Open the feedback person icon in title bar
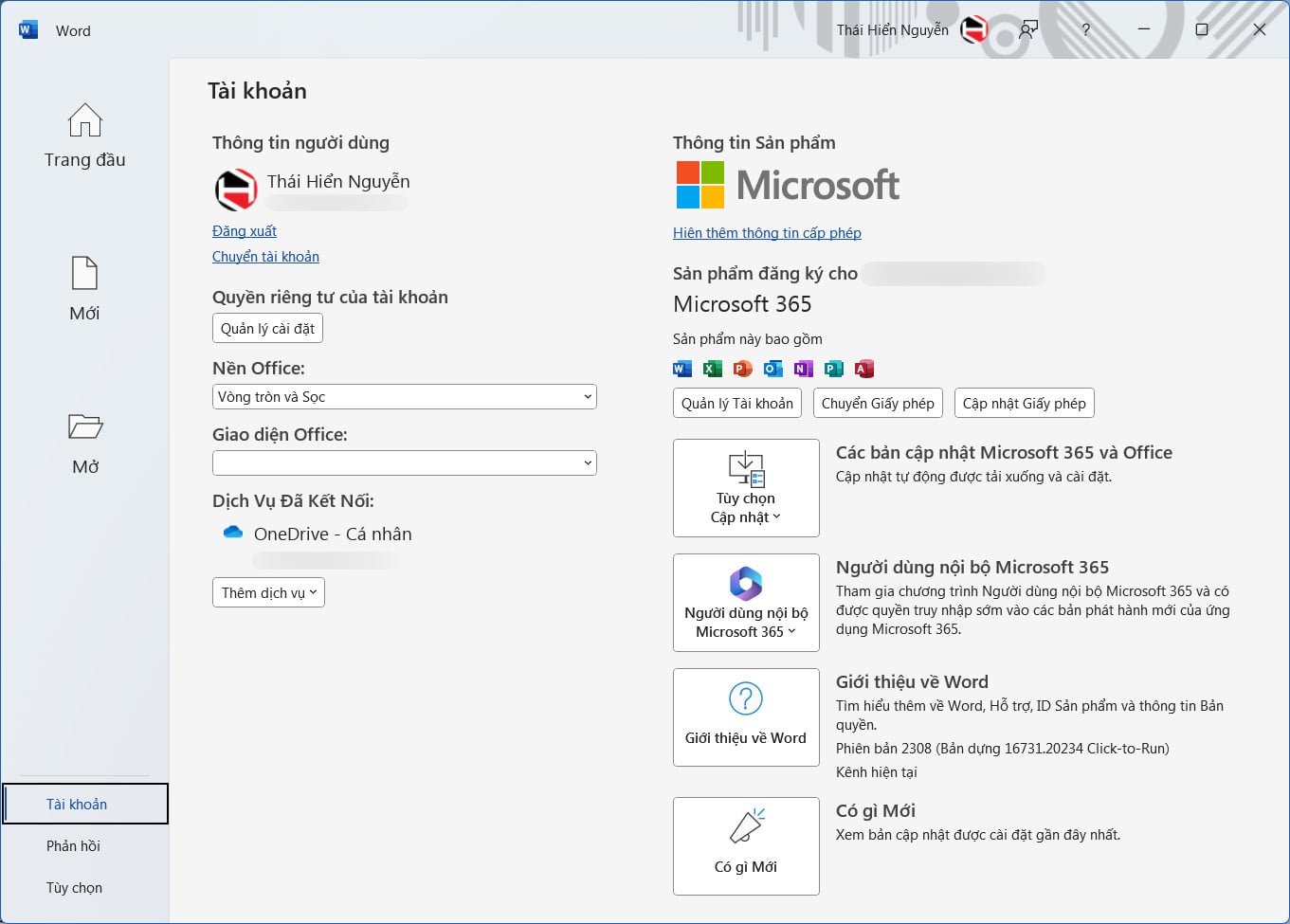This screenshot has width=1290, height=924. tap(1028, 30)
